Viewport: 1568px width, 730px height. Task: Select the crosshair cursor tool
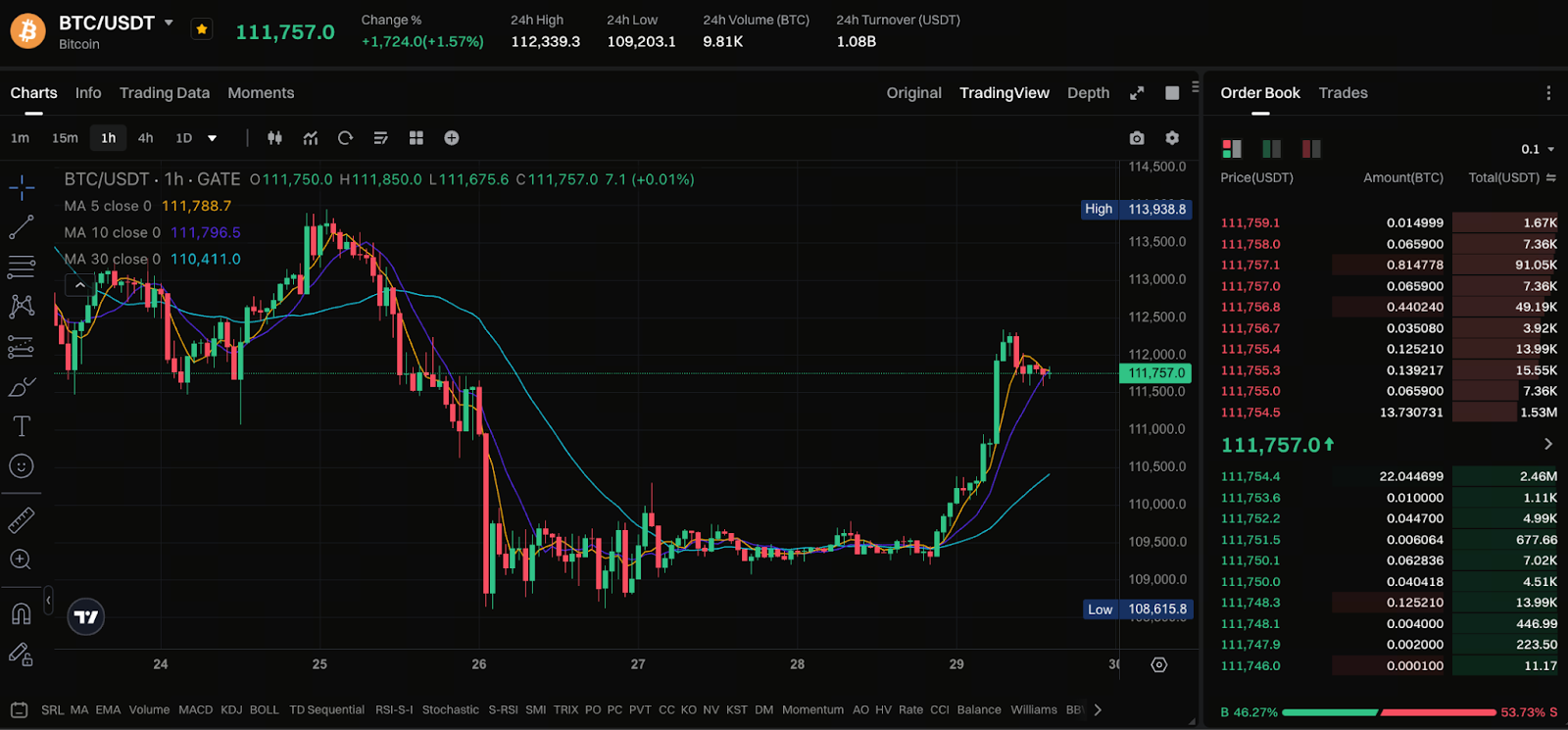pyautogui.click(x=22, y=186)
